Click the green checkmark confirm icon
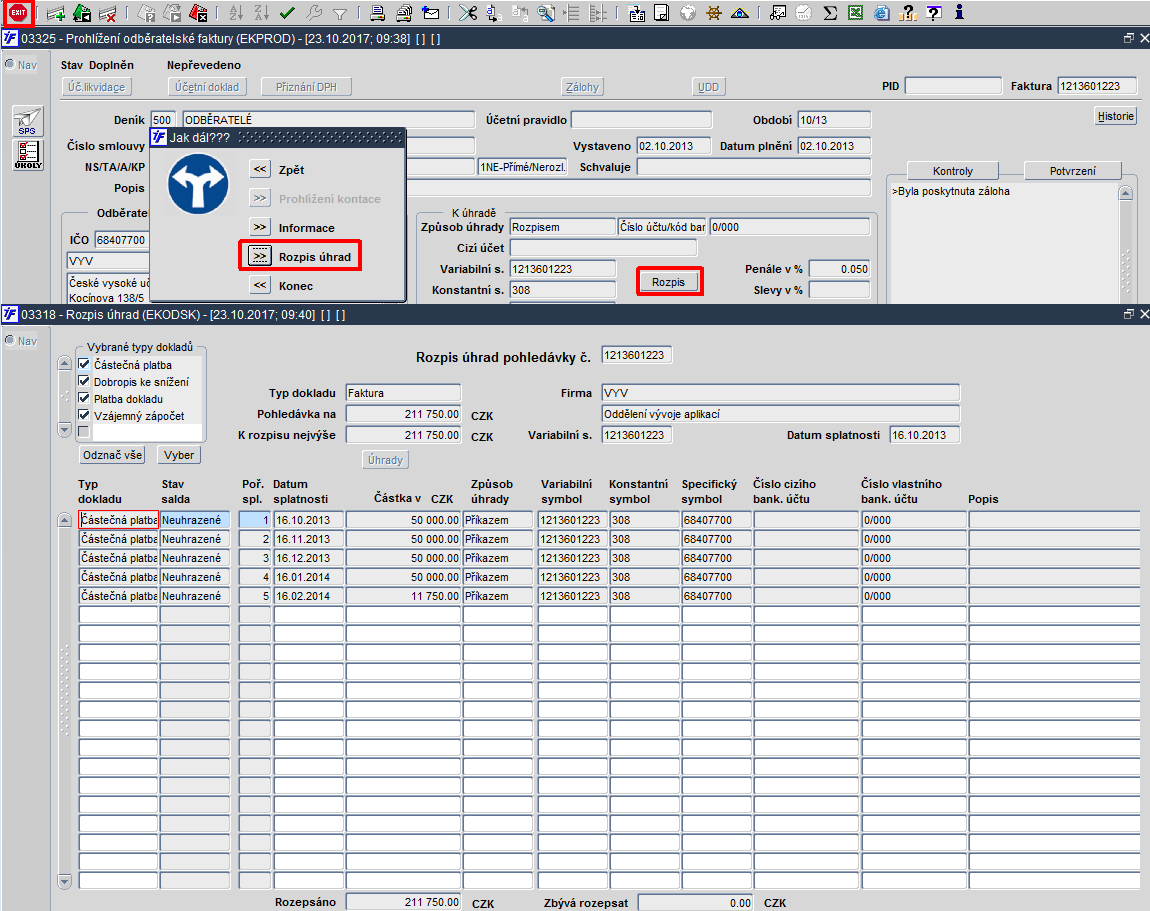The width and height of the screenshot is (1150, 911). point(288,12)
